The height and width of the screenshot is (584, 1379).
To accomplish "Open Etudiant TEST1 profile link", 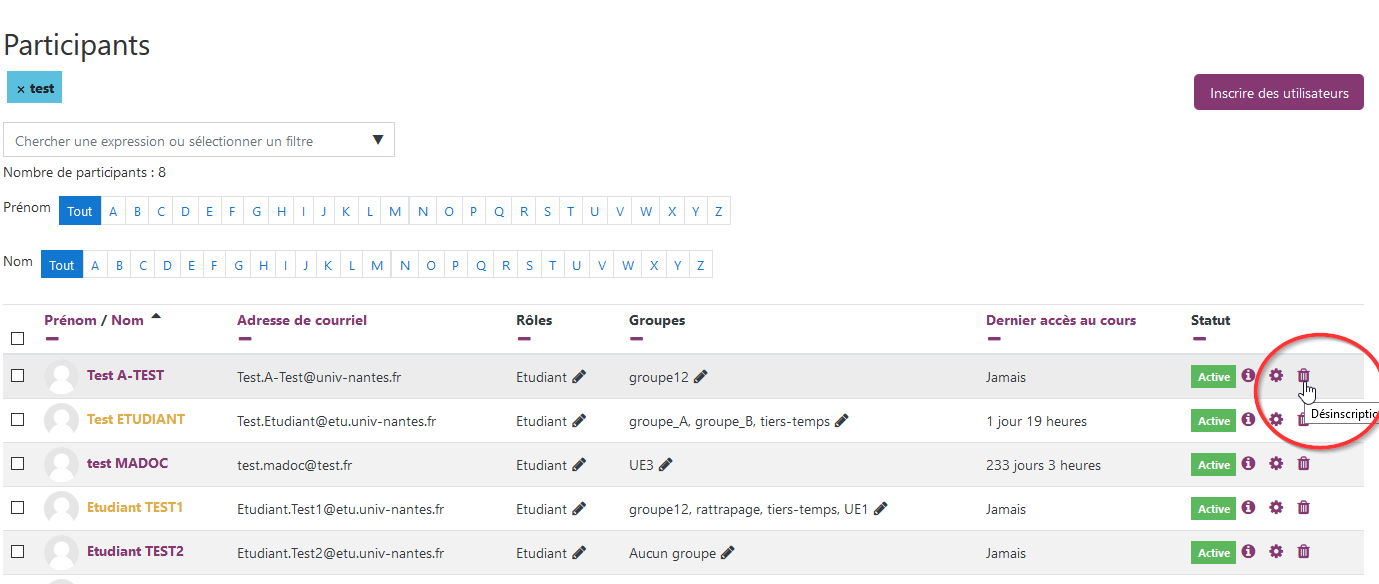I will (135, 508).
